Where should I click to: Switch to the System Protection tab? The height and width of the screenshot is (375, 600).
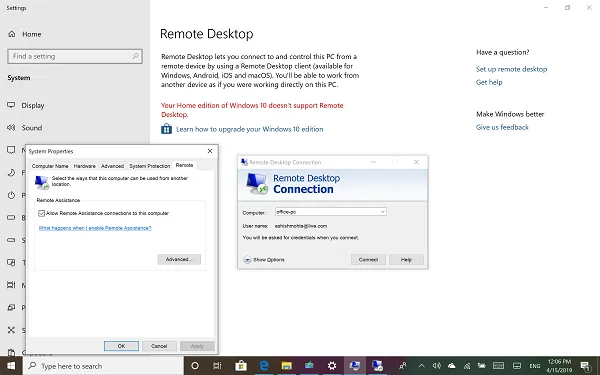[149, 166]
